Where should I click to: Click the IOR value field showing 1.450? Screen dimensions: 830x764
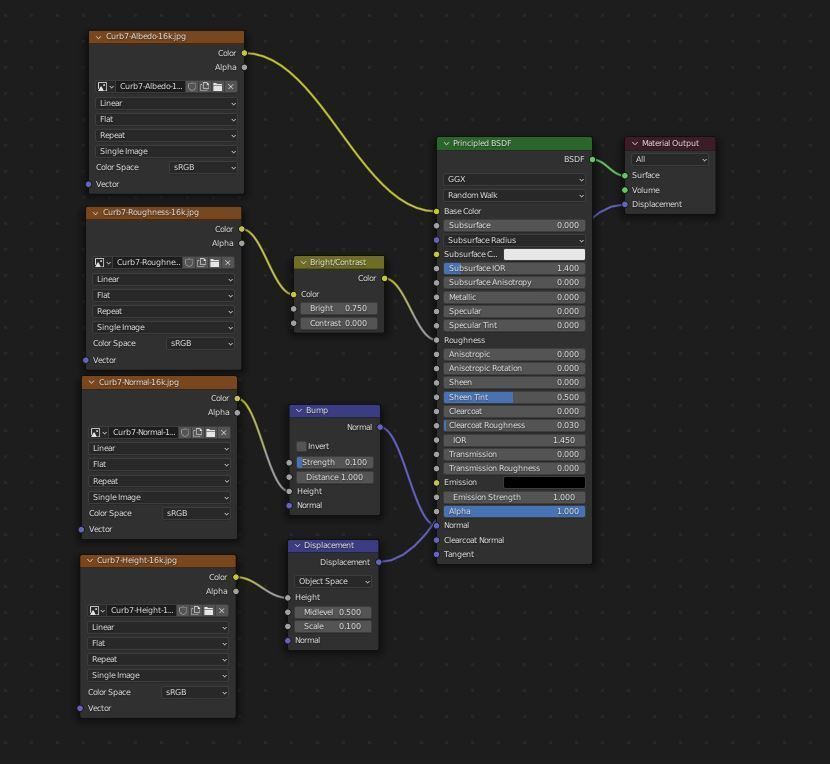tap(515, 441)
